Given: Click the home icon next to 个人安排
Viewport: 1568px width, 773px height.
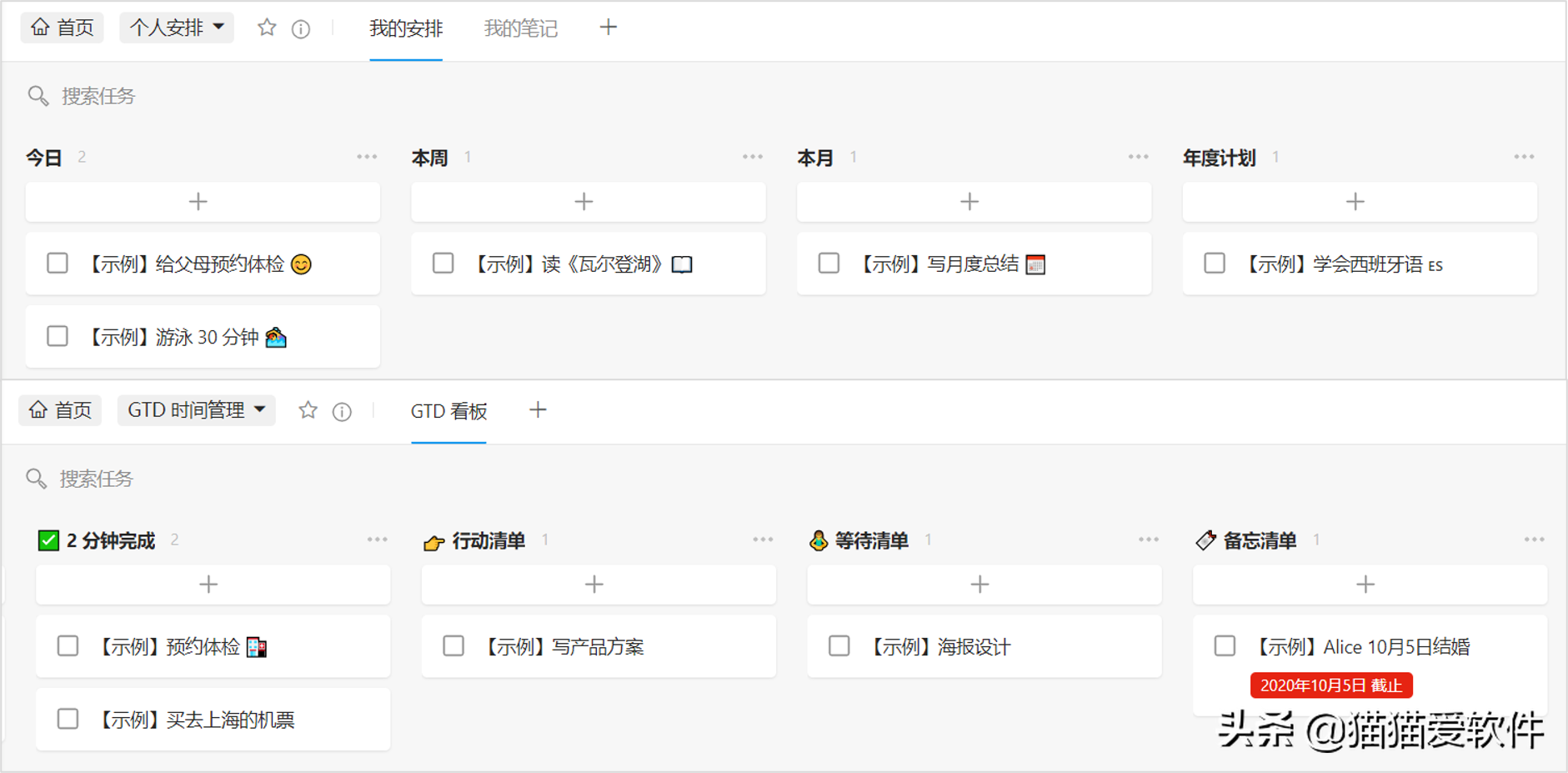Looking at the screenshot, I should [40, 28].
